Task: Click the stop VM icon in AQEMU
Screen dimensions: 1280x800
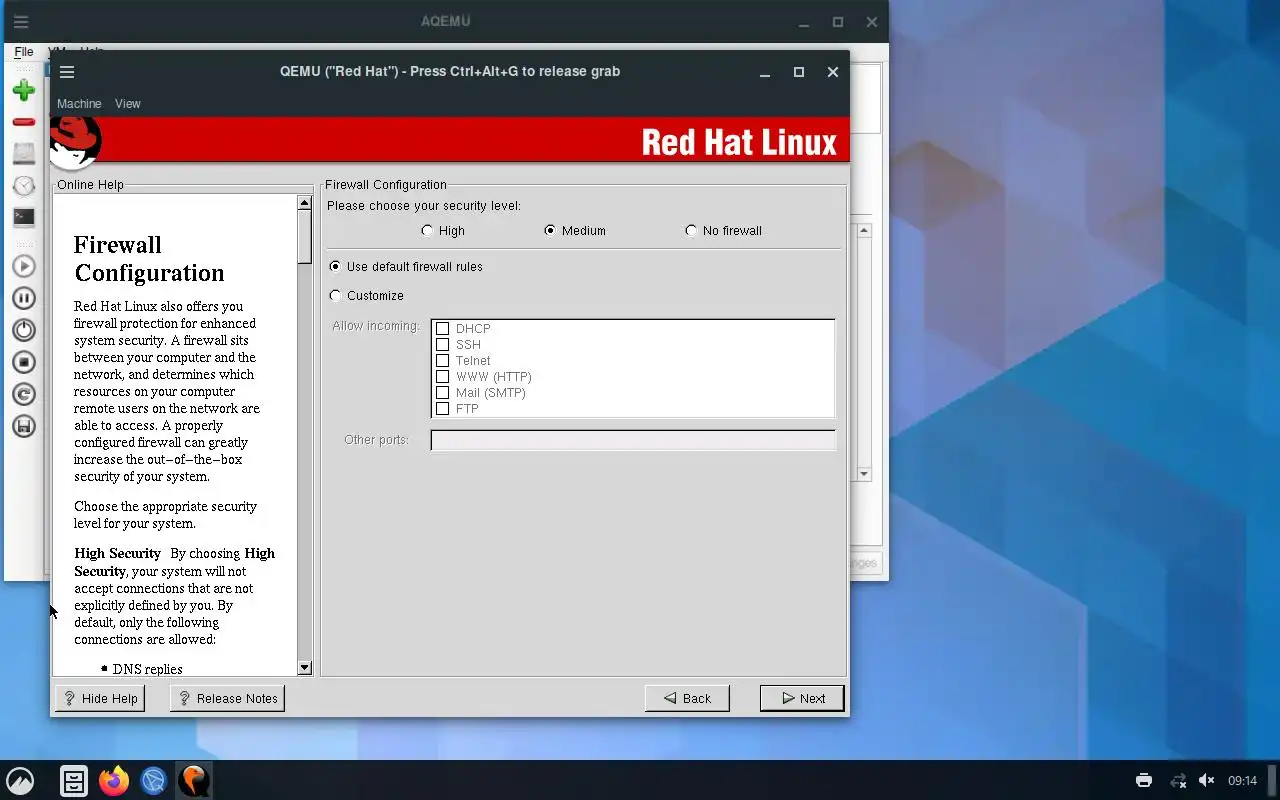Action: pos(24,362)
